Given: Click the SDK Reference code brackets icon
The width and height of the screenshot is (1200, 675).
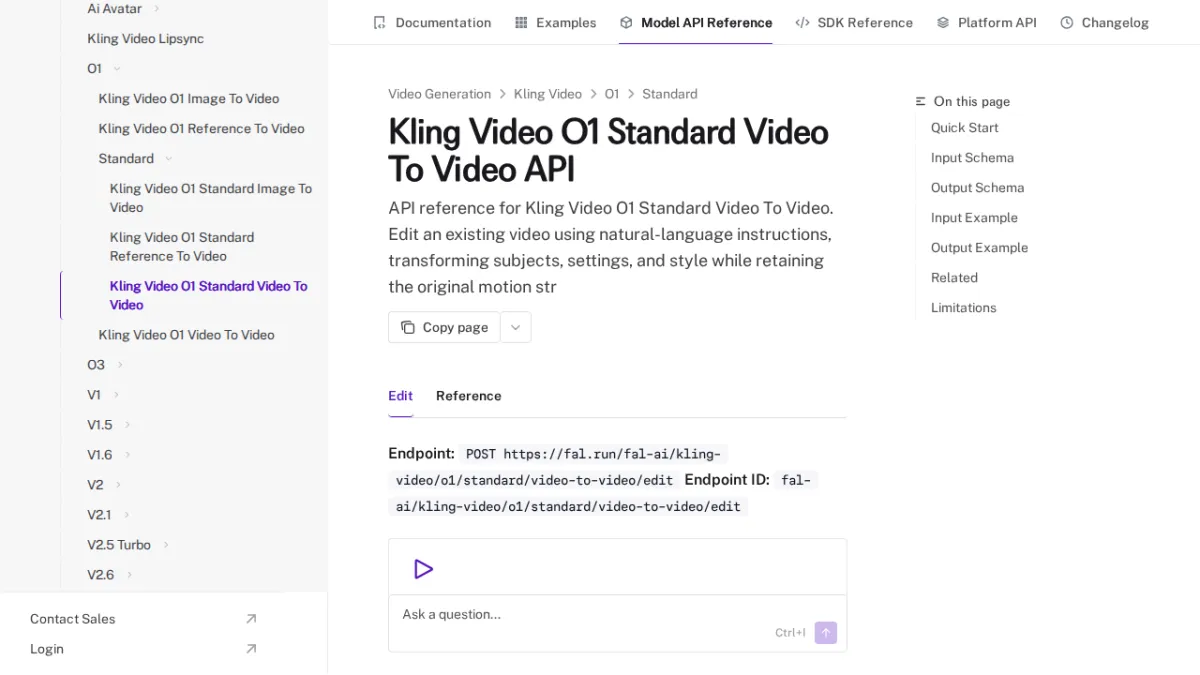Looking at the screenshot, I should pos(802,22).
